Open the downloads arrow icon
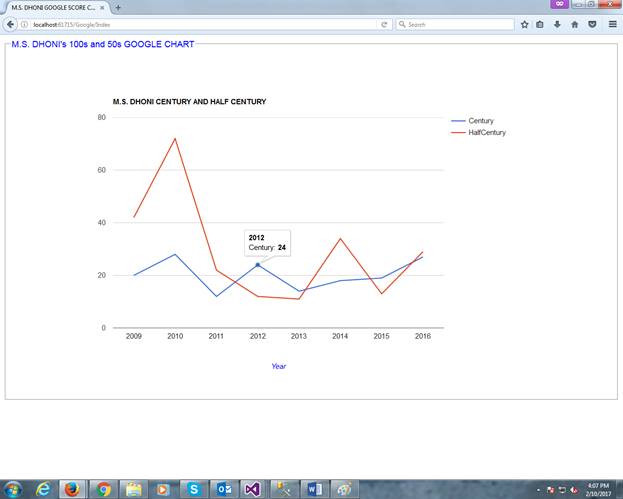Image resolution: width=623 pixels, height=499 pixels. coord(557,25)
